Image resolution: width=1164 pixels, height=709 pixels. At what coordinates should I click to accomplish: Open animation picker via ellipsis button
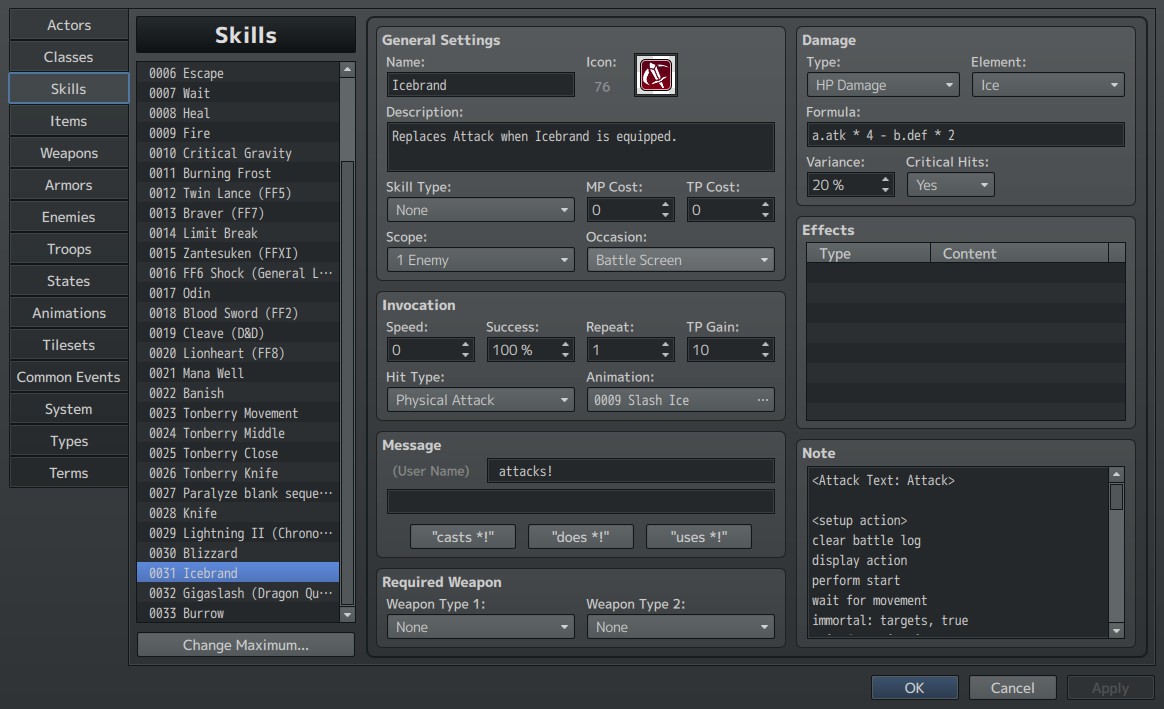point(762,400)
